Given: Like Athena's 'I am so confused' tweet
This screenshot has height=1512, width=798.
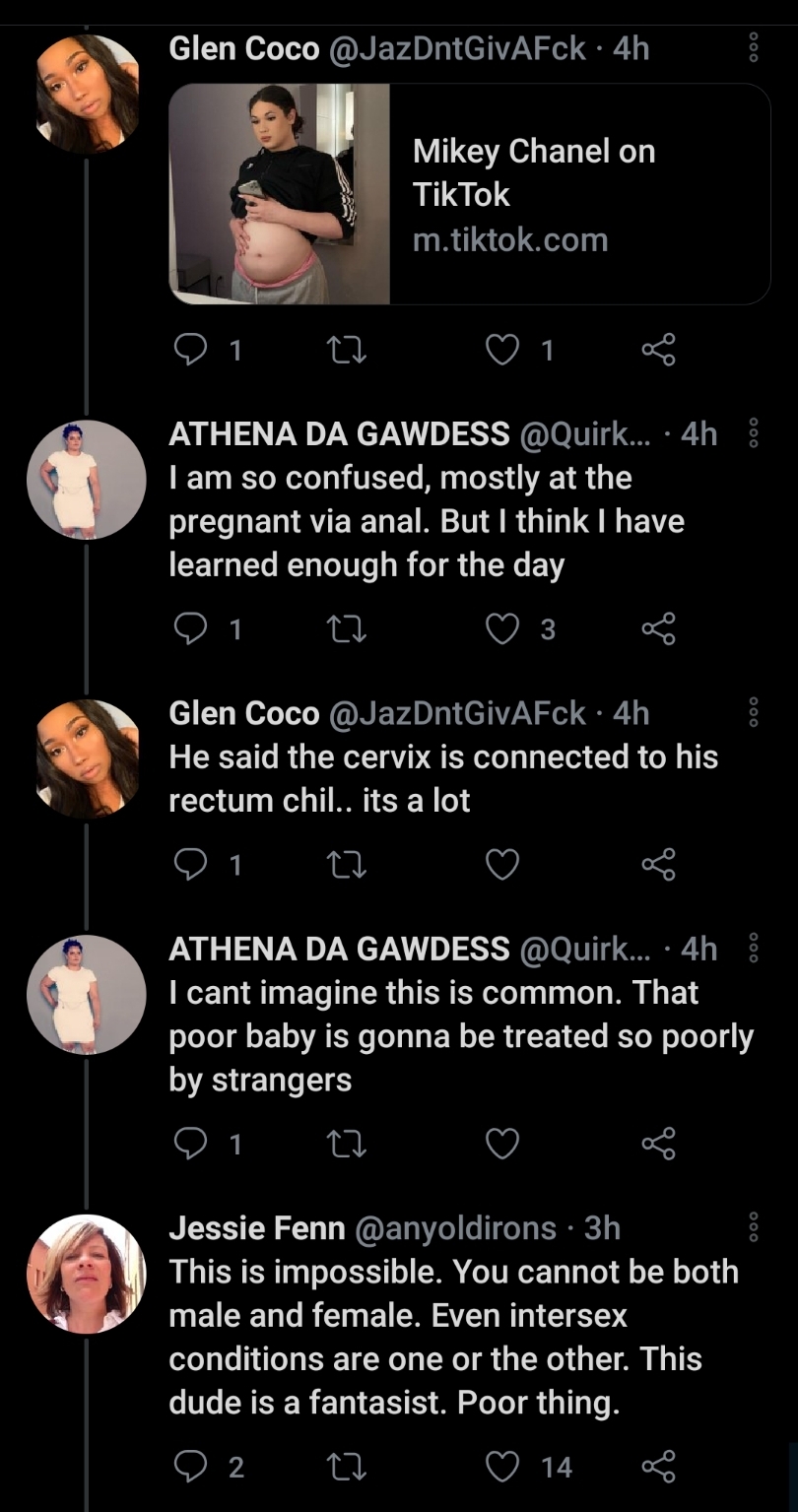Looking at the screenshot, I should coord(503,628).
